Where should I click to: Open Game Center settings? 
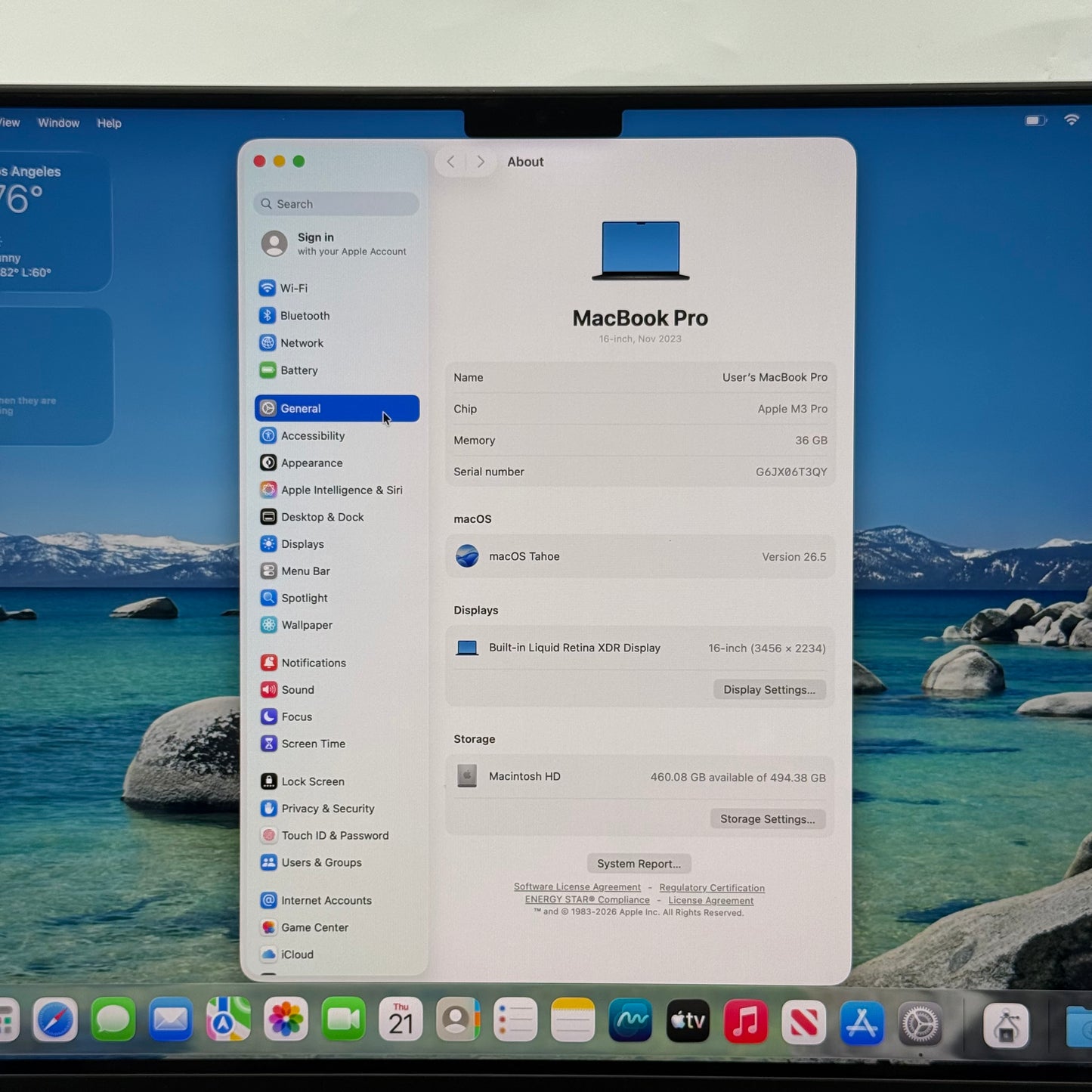point(336,927)
